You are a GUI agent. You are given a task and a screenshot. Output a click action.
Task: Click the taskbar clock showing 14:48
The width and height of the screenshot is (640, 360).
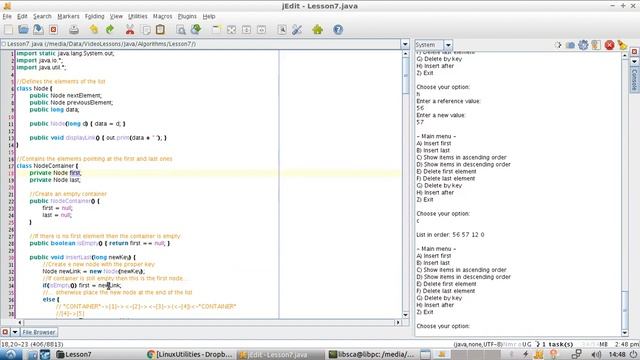[617, 354]
